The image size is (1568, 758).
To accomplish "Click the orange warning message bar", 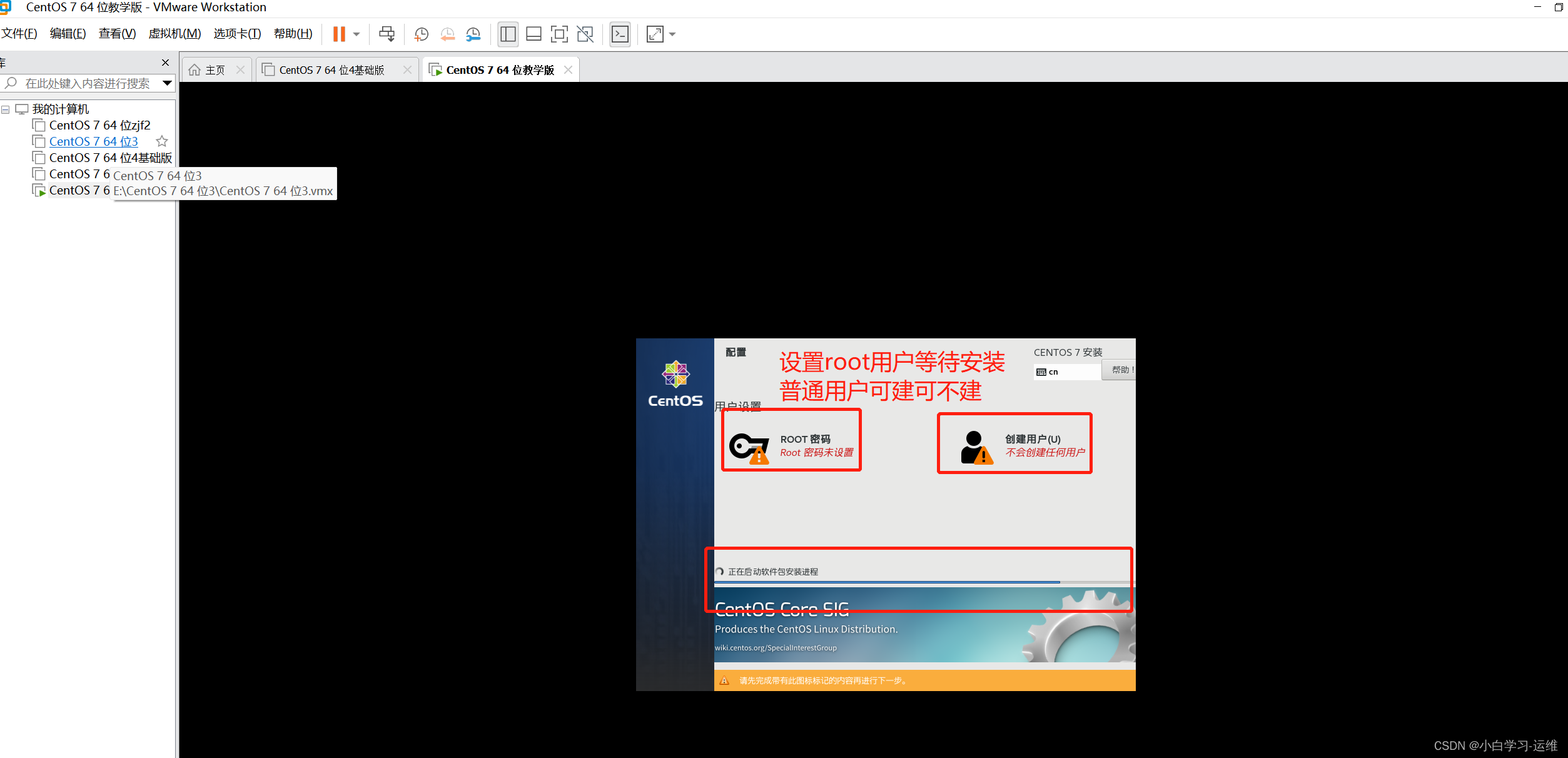I will click(924, 680).
